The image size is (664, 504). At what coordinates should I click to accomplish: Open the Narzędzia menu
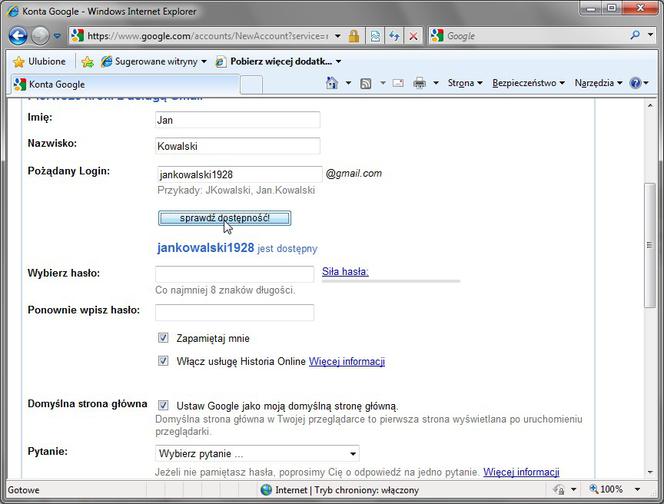pos(598,83)
